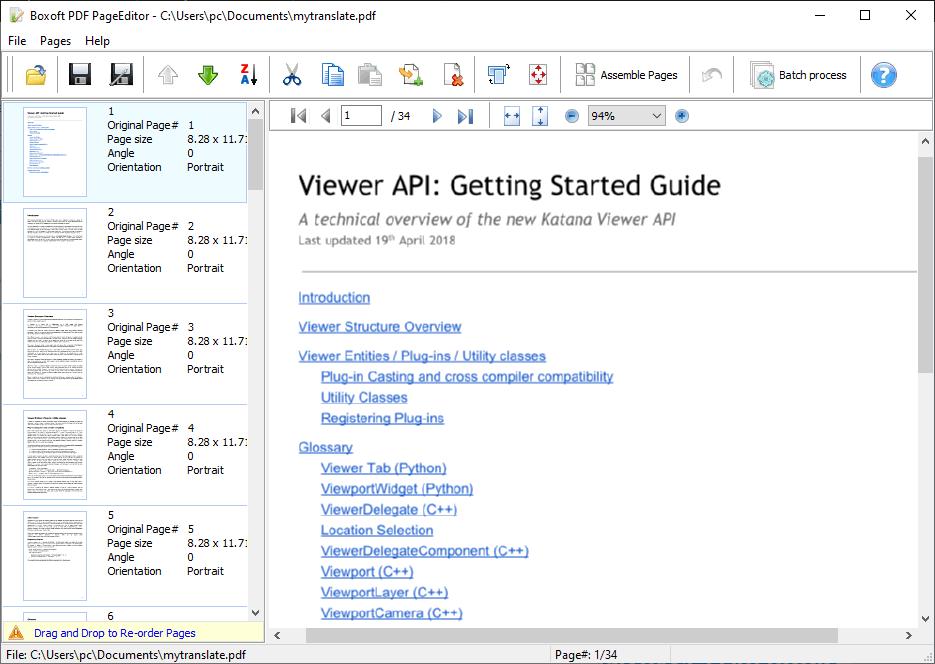Open the File menu
The image size is (935, 664).
(17, 41)
